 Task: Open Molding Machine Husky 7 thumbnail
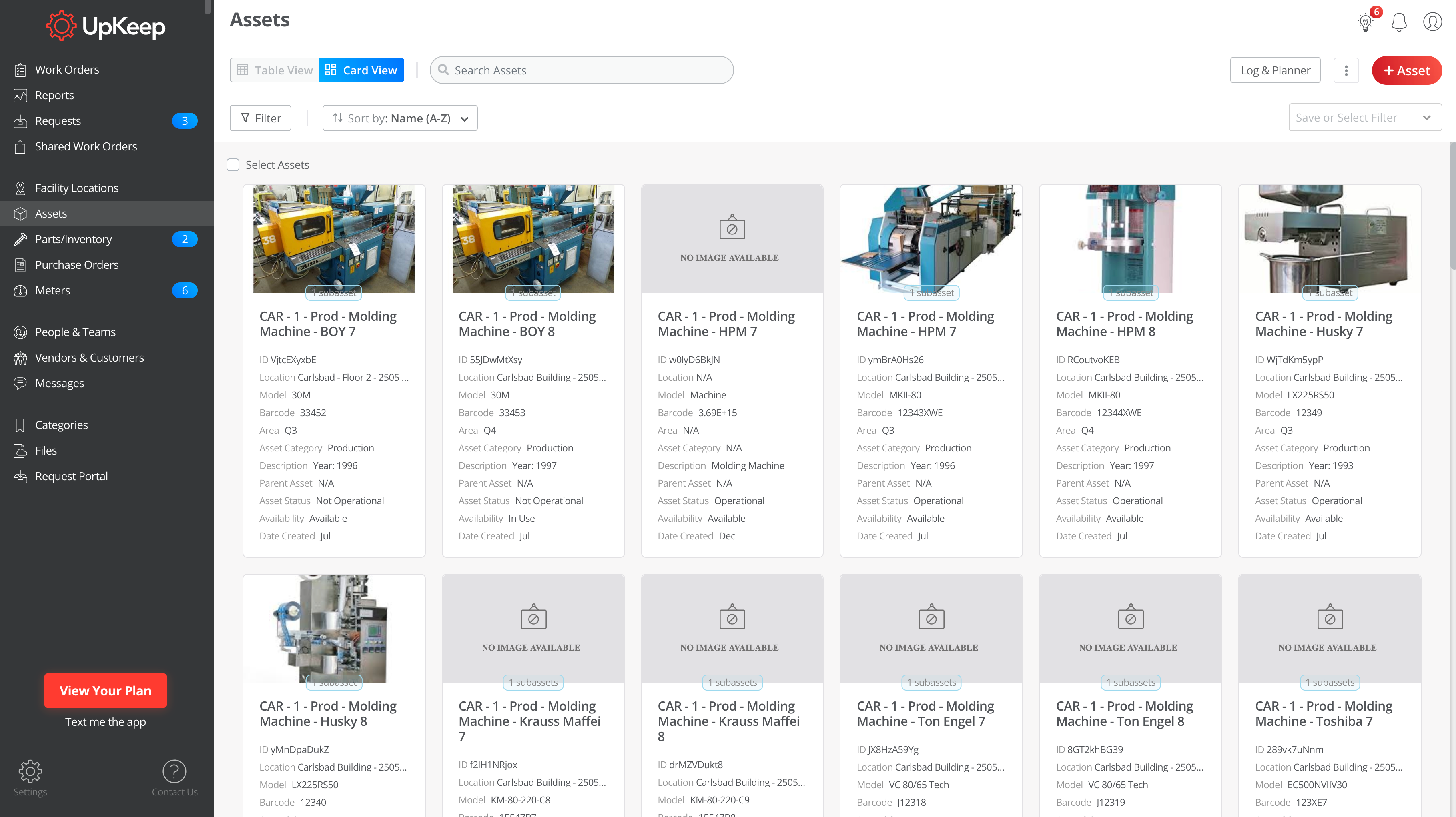coord(1330,238)
